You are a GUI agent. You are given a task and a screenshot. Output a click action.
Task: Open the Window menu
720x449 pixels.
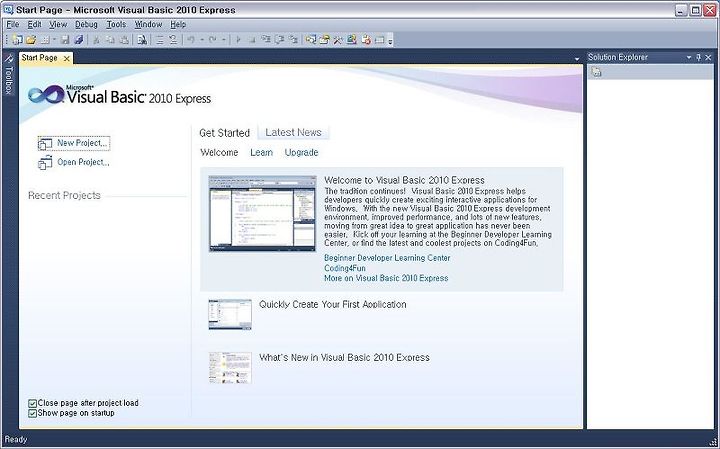[148, 24]
